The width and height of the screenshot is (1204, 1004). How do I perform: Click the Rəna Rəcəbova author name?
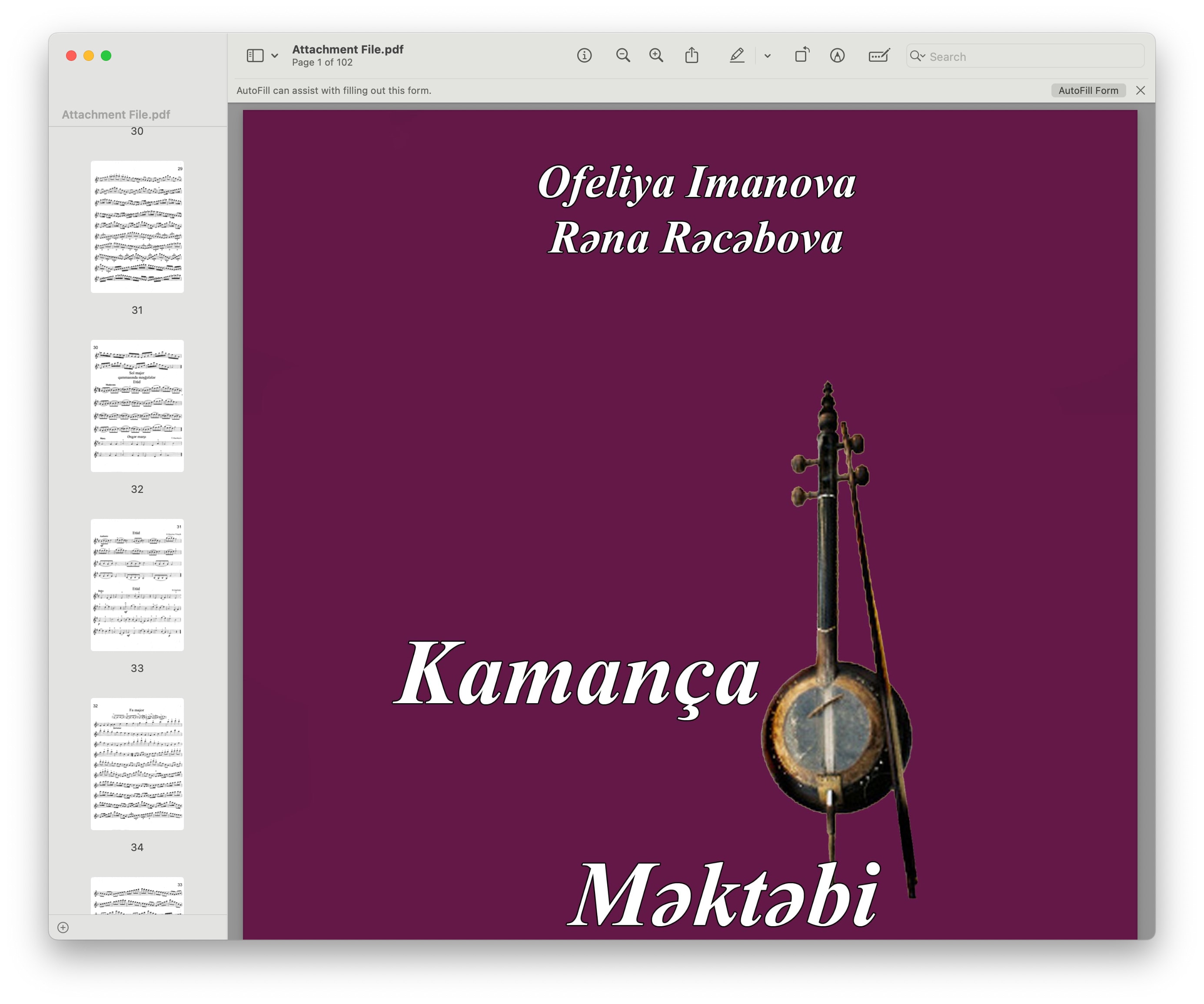click(x=695, y=237)
